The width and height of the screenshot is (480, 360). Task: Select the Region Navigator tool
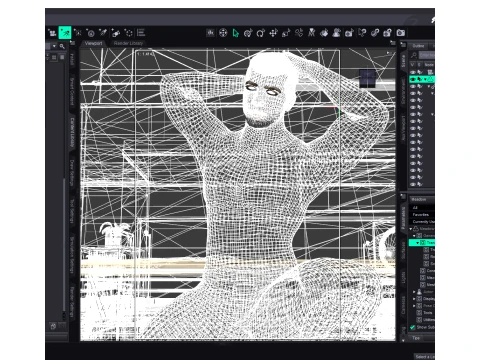pos(337,33)
